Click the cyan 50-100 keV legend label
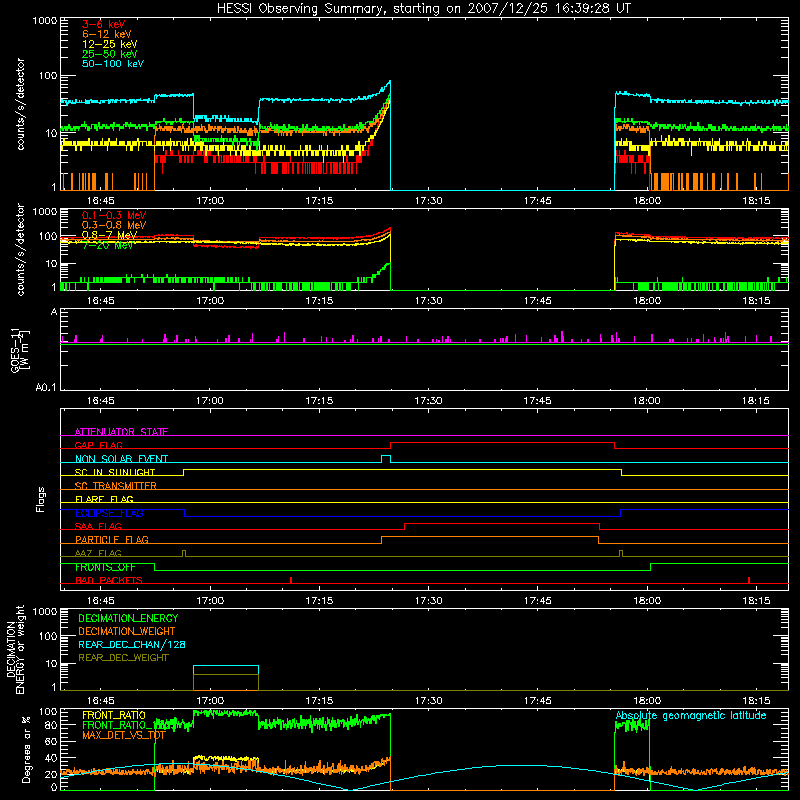 (113, 64)
